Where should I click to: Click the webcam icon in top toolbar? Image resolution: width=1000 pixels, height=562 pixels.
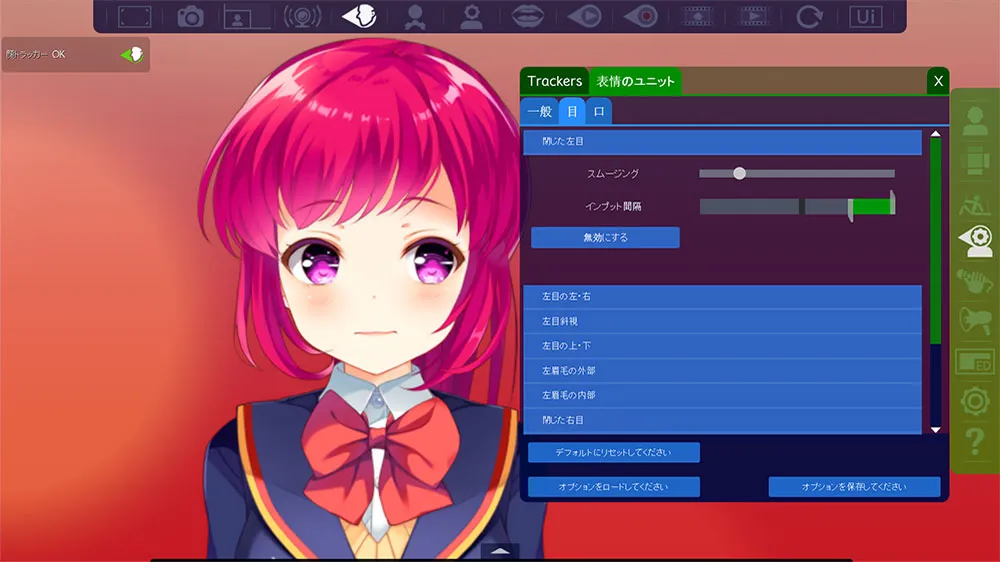[301, 16]
